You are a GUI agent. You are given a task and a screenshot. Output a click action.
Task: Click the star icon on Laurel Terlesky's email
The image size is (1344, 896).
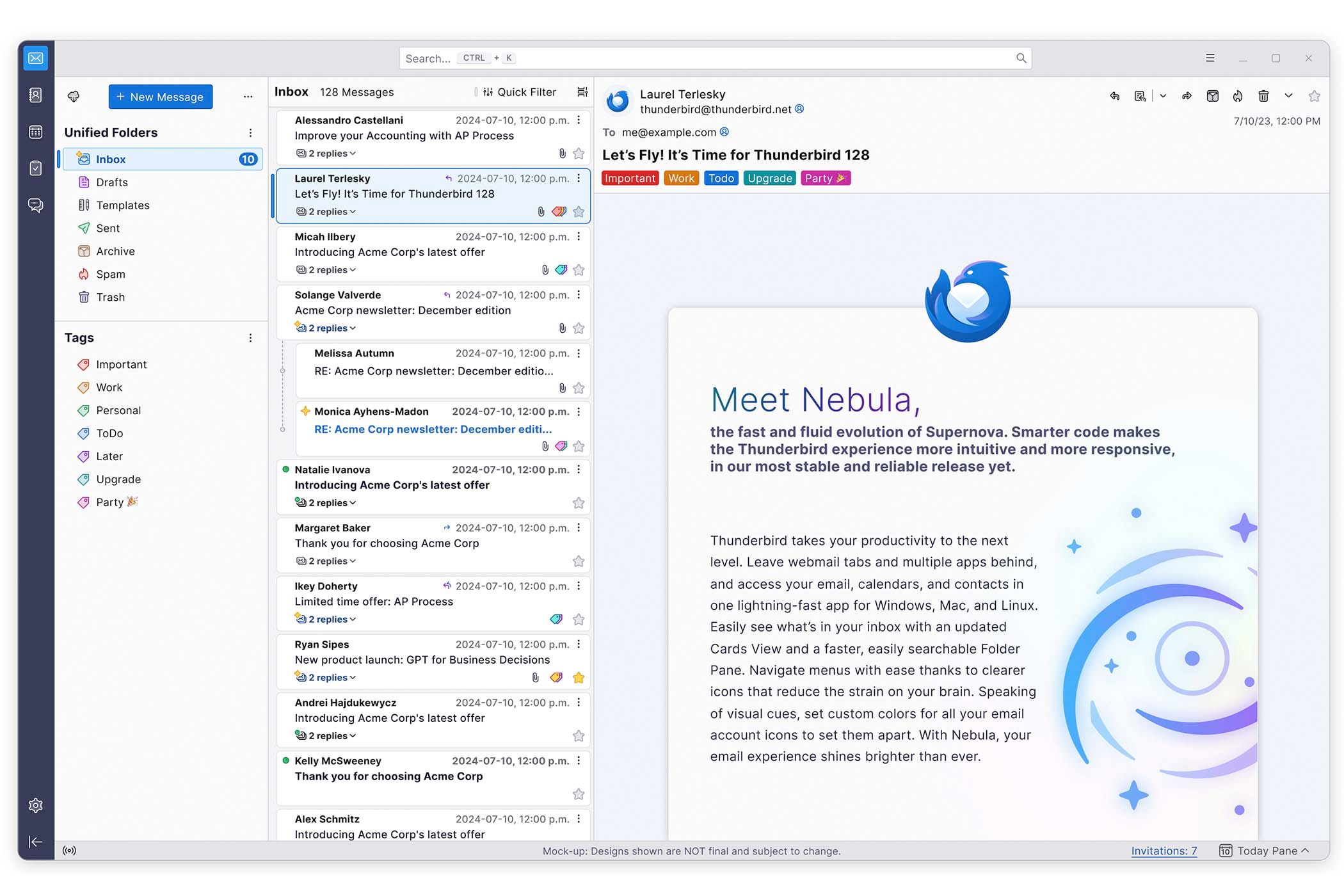click(x=578, y=212)
